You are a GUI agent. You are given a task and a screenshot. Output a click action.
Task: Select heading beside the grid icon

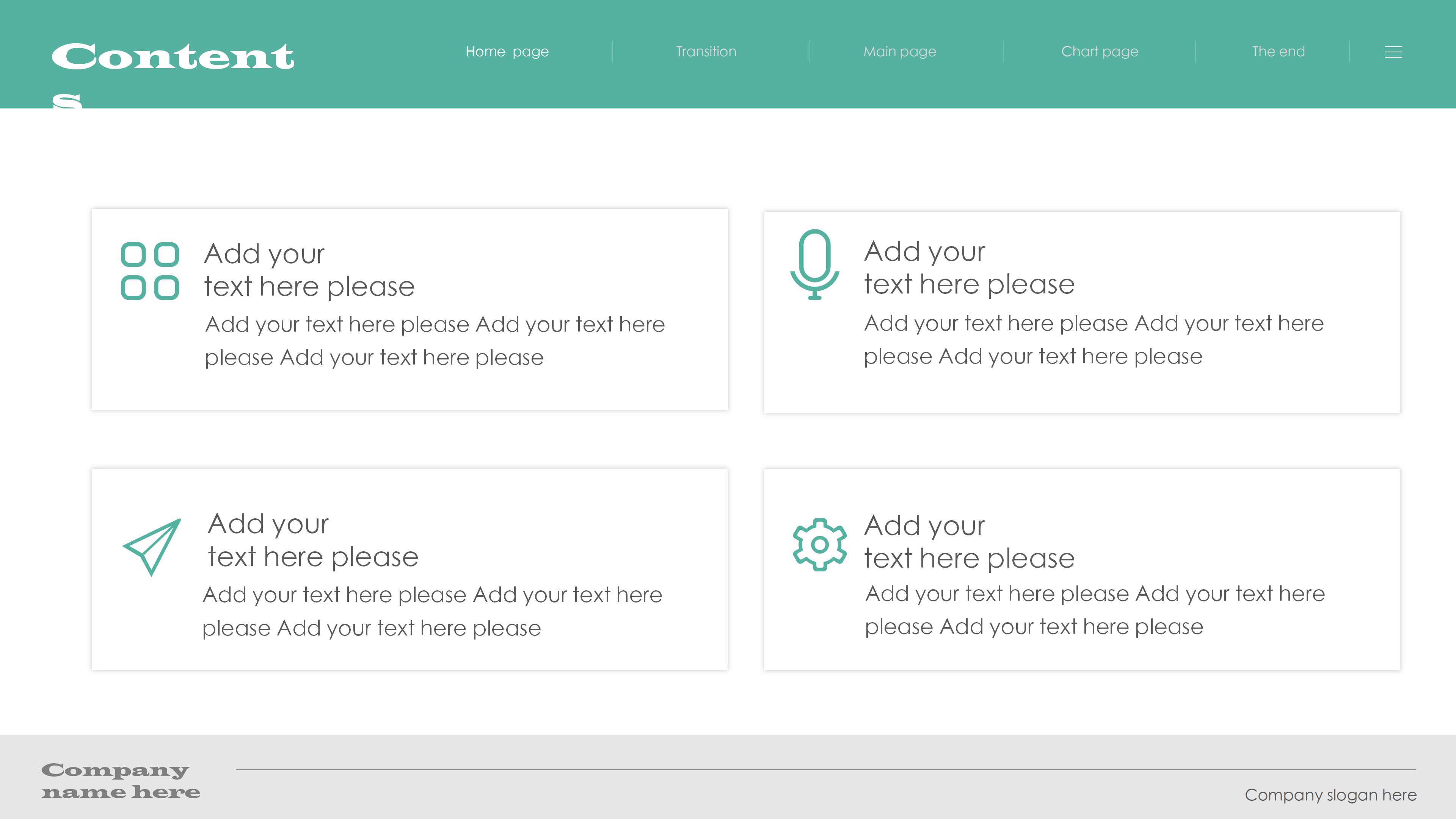click(309, 270)
